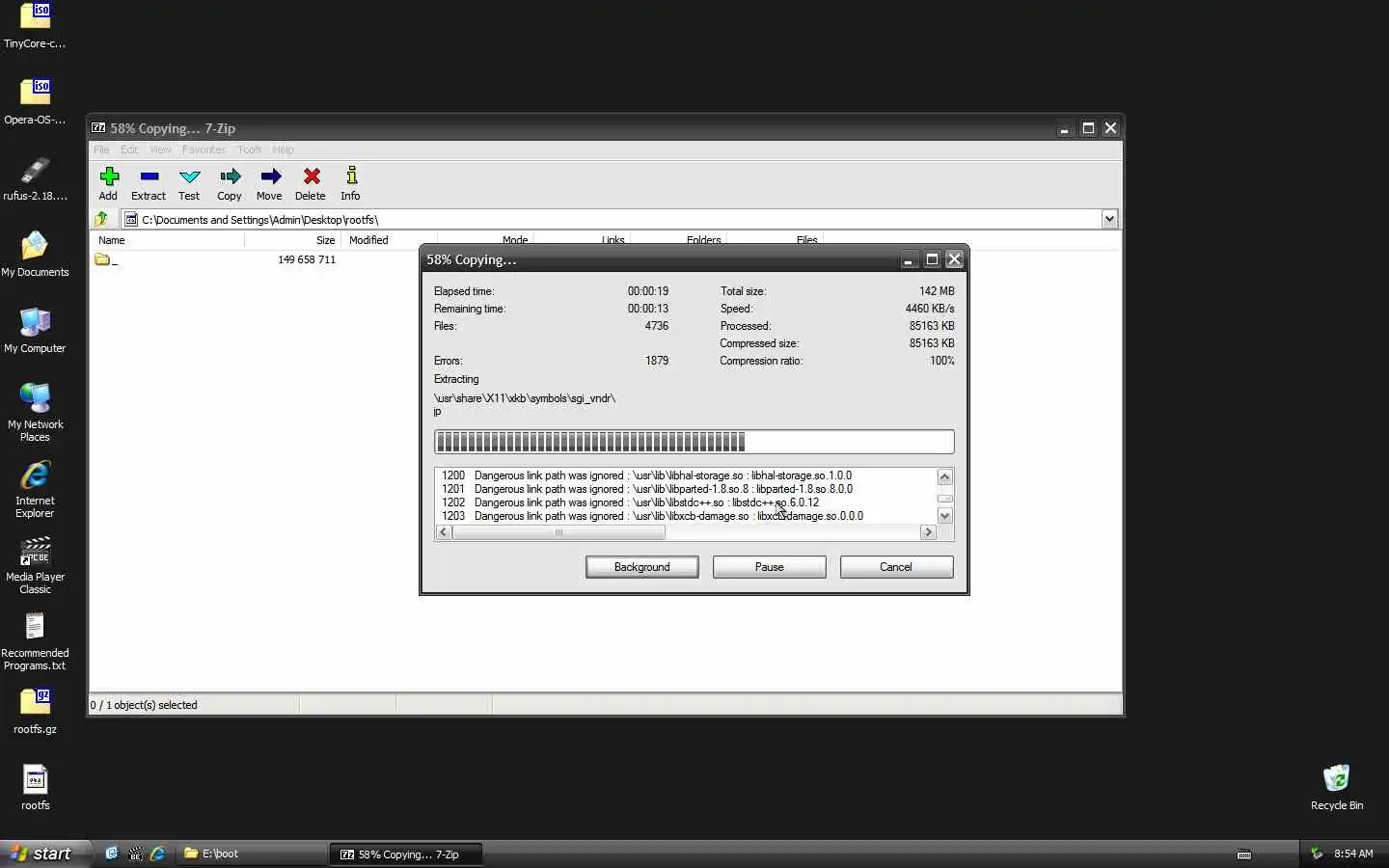Select error row 1202 libstdc++.so
Image resolution: width=1389 pixels, height=868 pixels.
point(631,502)
